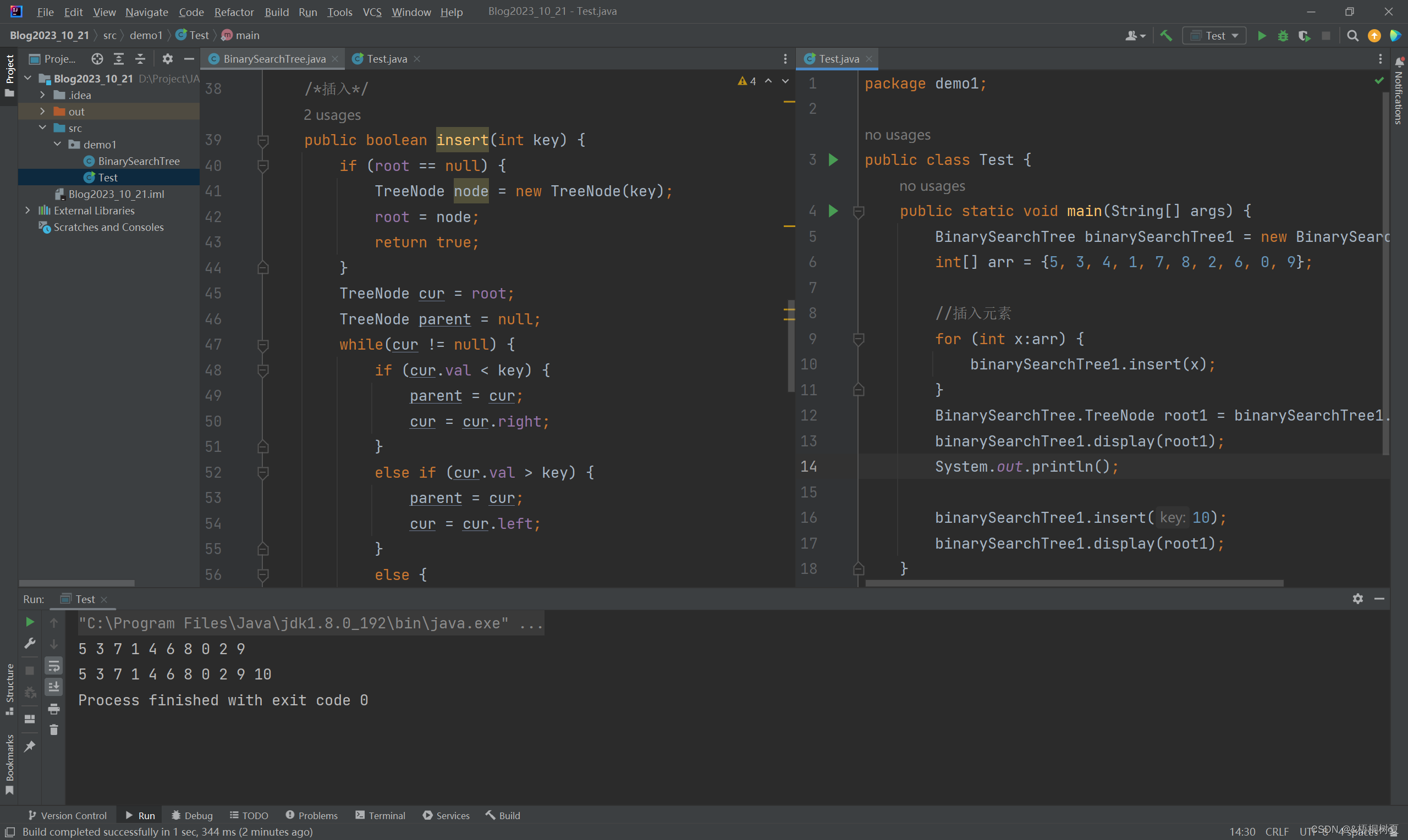Collapse the demo1 package
The image size is (1408, 840).
pyautogui.click(x=57, y=144)
